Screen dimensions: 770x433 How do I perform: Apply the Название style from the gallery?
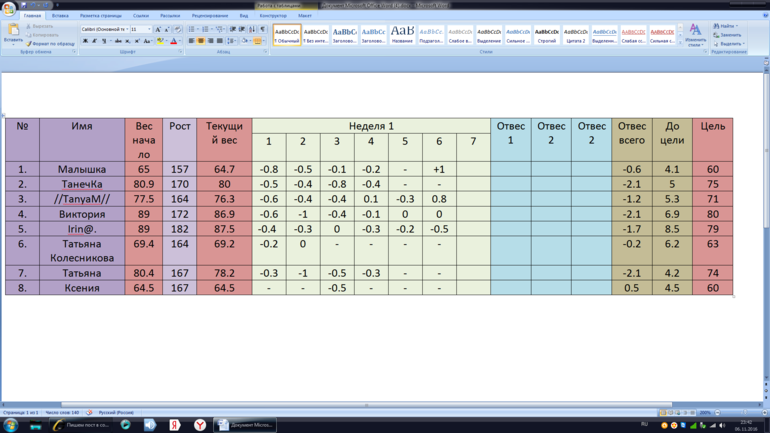tap(402, 35)
